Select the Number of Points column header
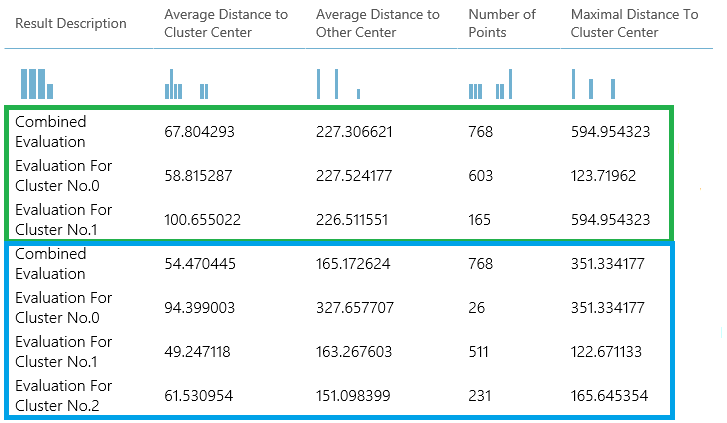The height and width of the screenshot is (423, 727). pos(502,24)
